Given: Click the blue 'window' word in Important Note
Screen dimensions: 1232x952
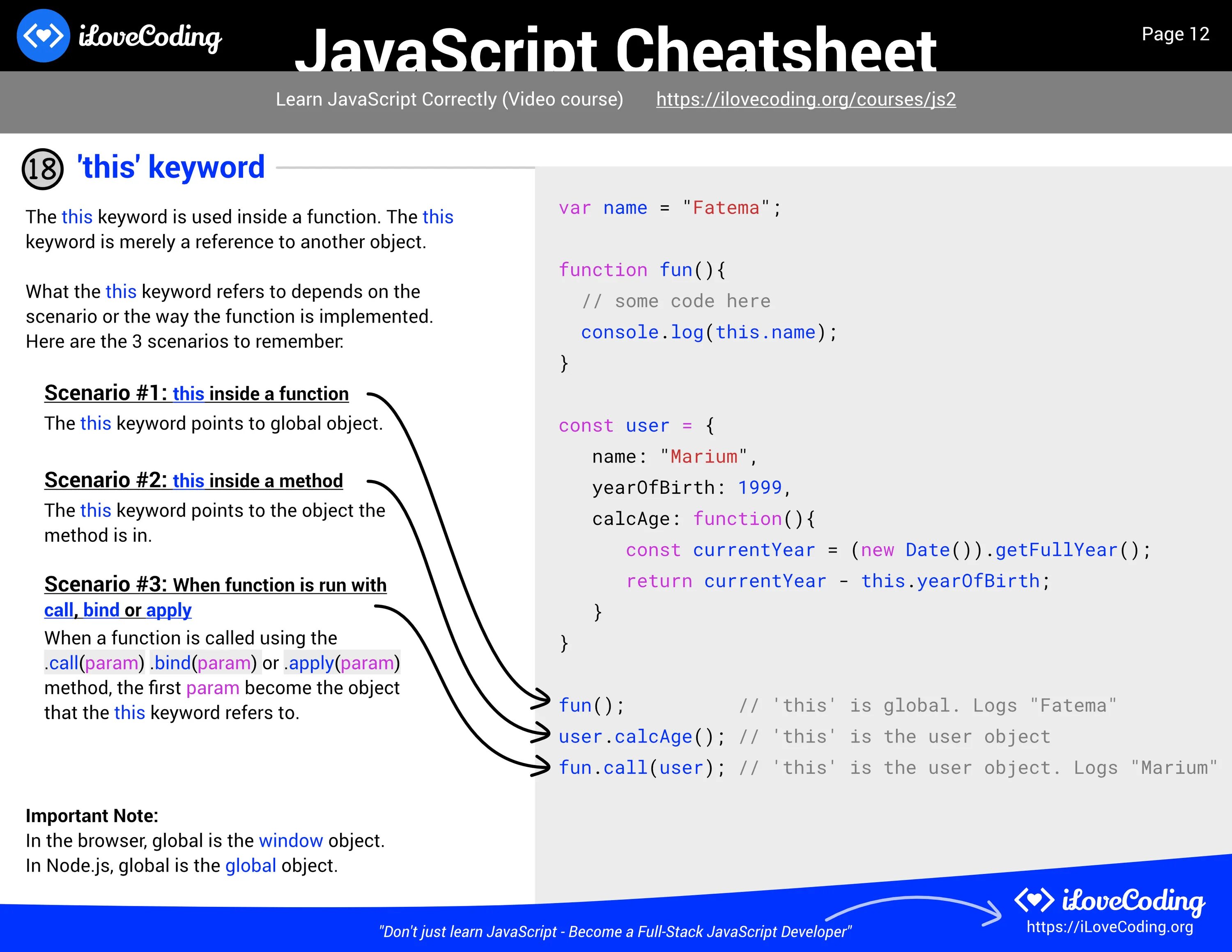Looking at the screenshot, I should pos(290,840).
